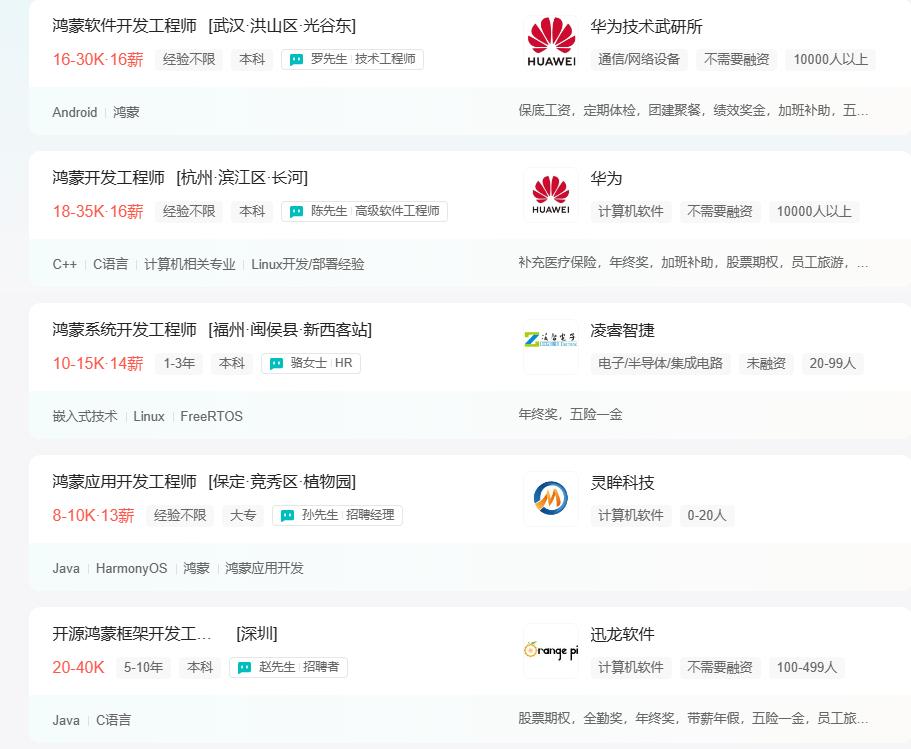911x749 pixels.
Task: Click the [深圳] location text
Action: click(x=257, y=633)
